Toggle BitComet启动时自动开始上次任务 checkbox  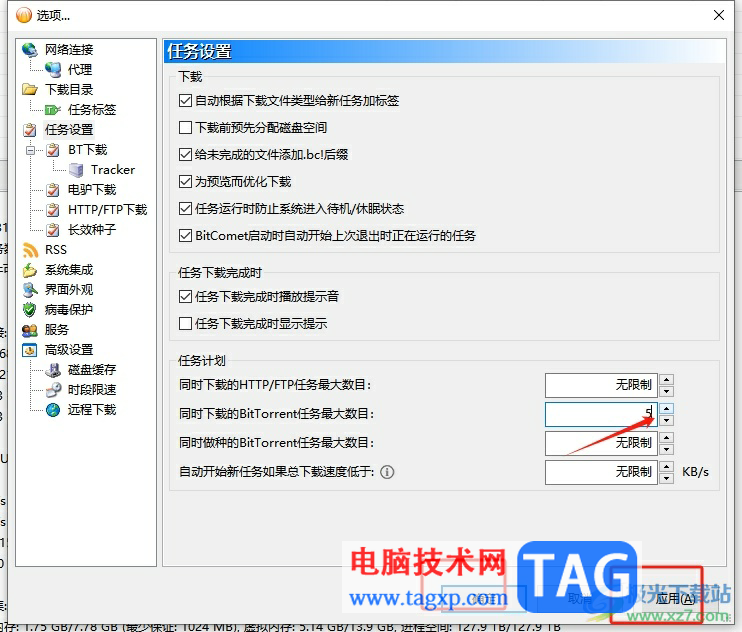coord(185,235)
